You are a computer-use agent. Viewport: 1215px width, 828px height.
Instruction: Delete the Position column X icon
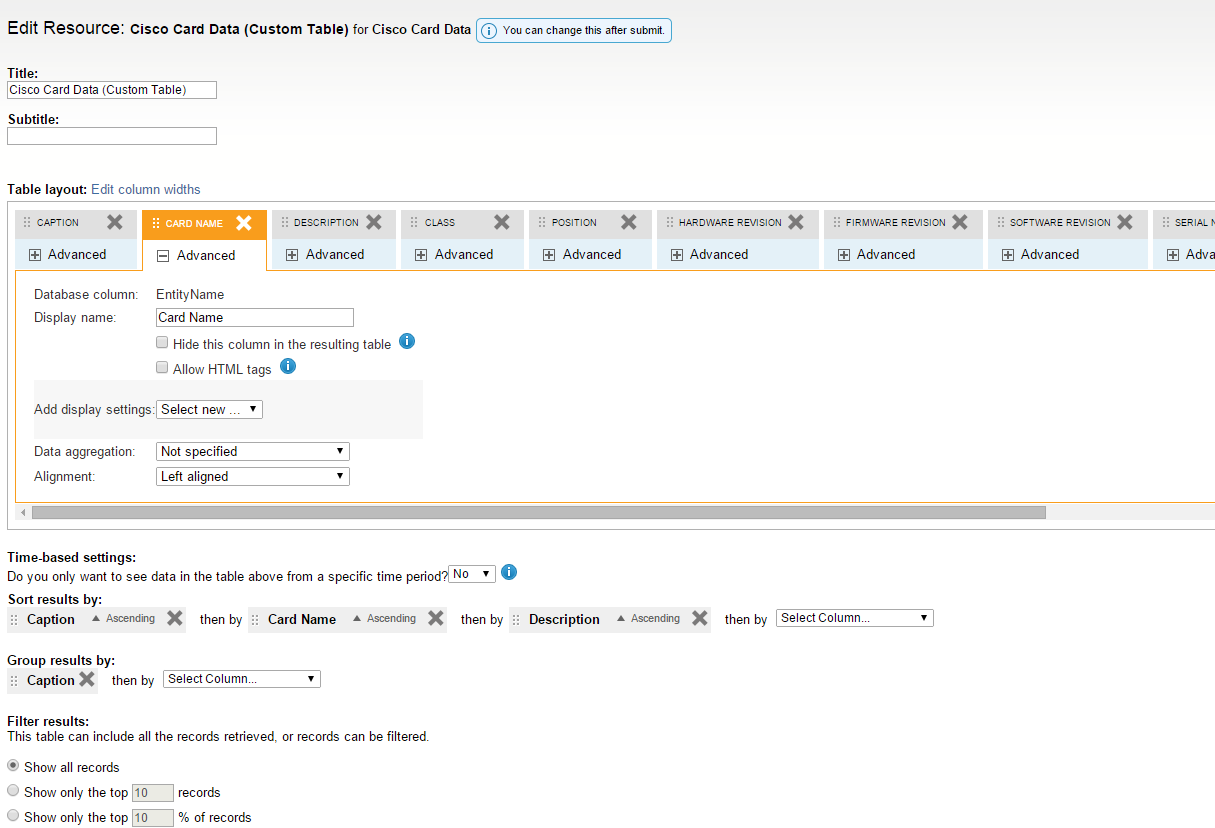click(629, 222)
